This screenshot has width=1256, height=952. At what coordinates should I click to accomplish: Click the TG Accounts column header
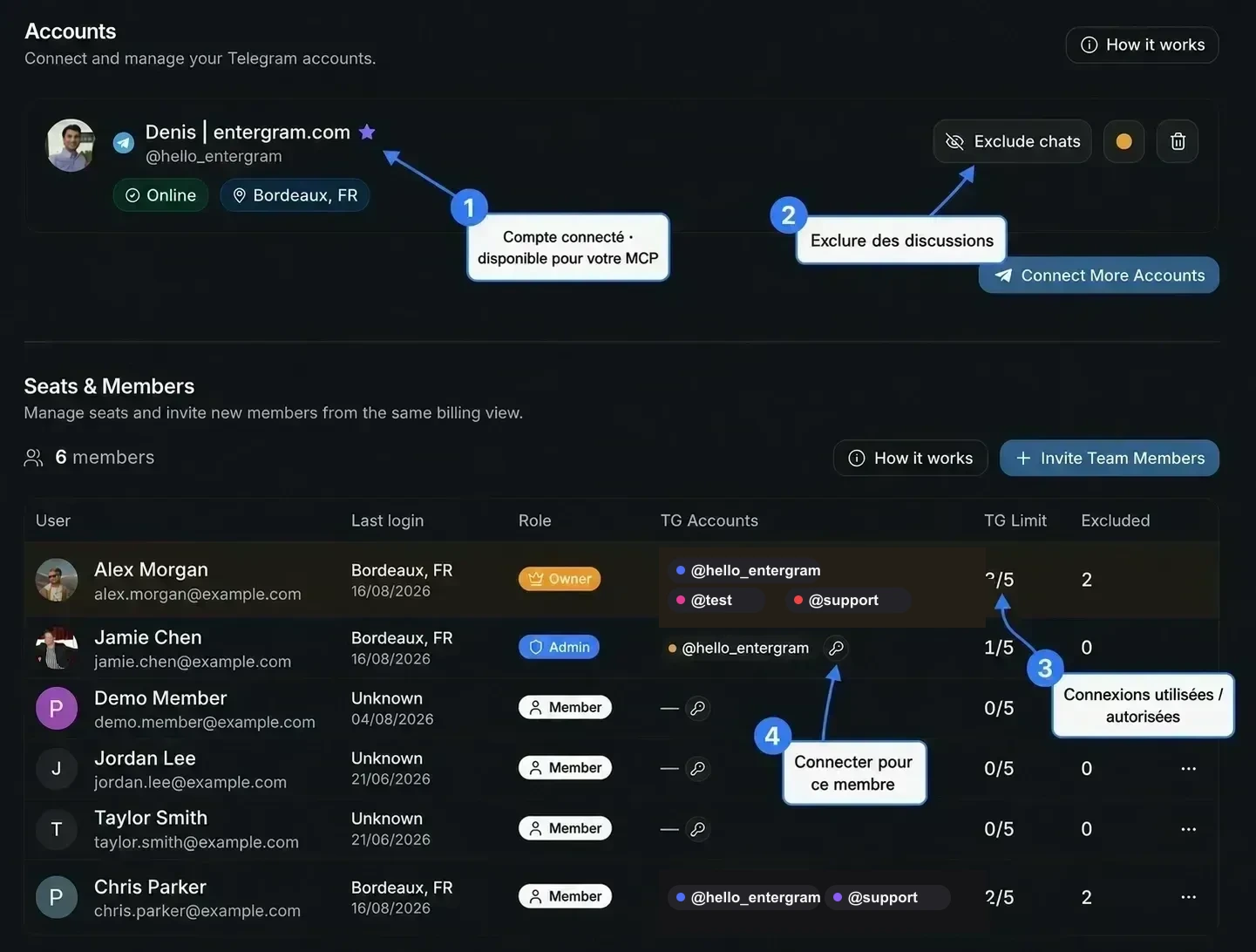click(709, 520)
